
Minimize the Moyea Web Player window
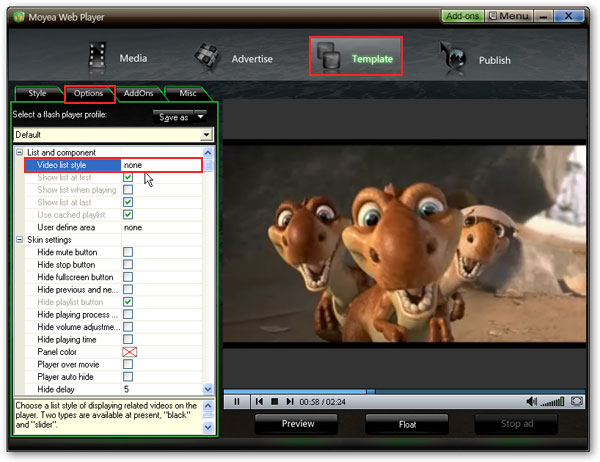tap(543, 16)
